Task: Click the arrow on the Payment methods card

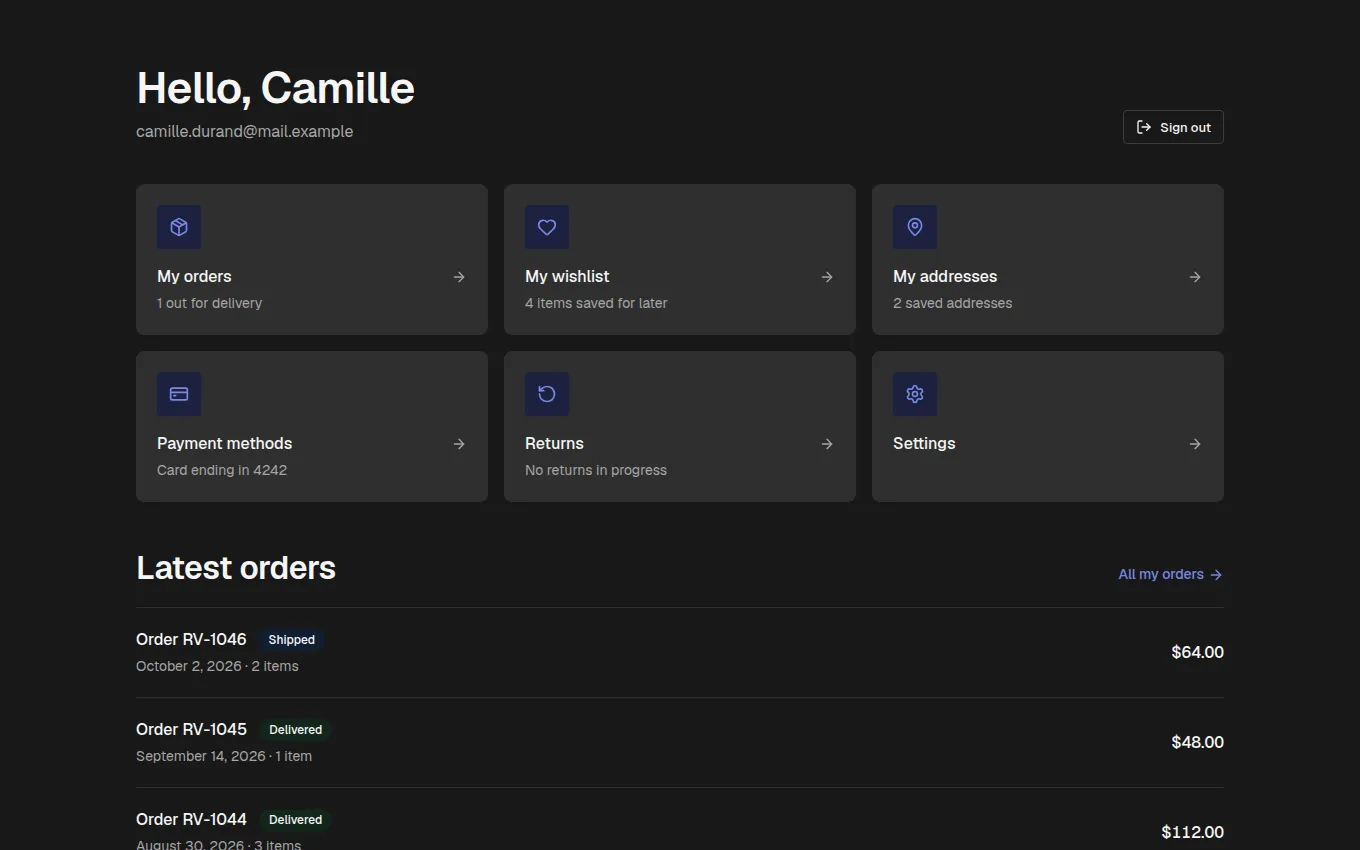Action: [459, 444]
